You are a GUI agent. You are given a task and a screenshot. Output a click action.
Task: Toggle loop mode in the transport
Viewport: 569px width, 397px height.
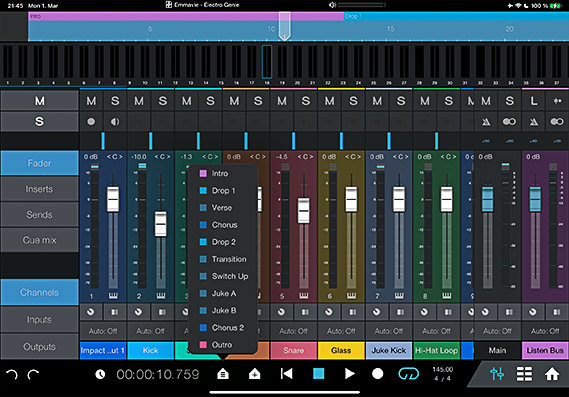[x=409, y=373]
